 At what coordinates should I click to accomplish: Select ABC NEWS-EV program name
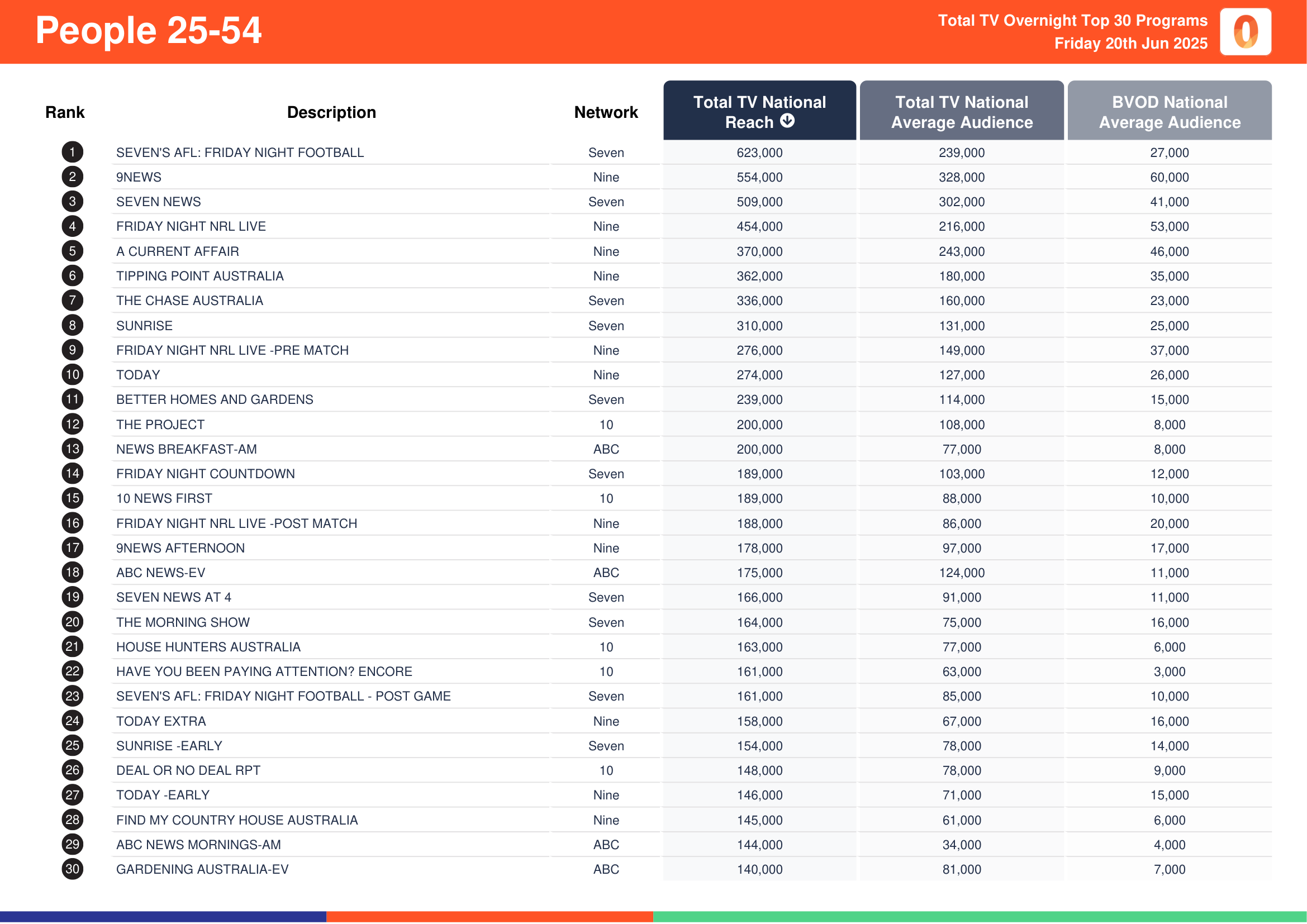click(x=160, y=573)
